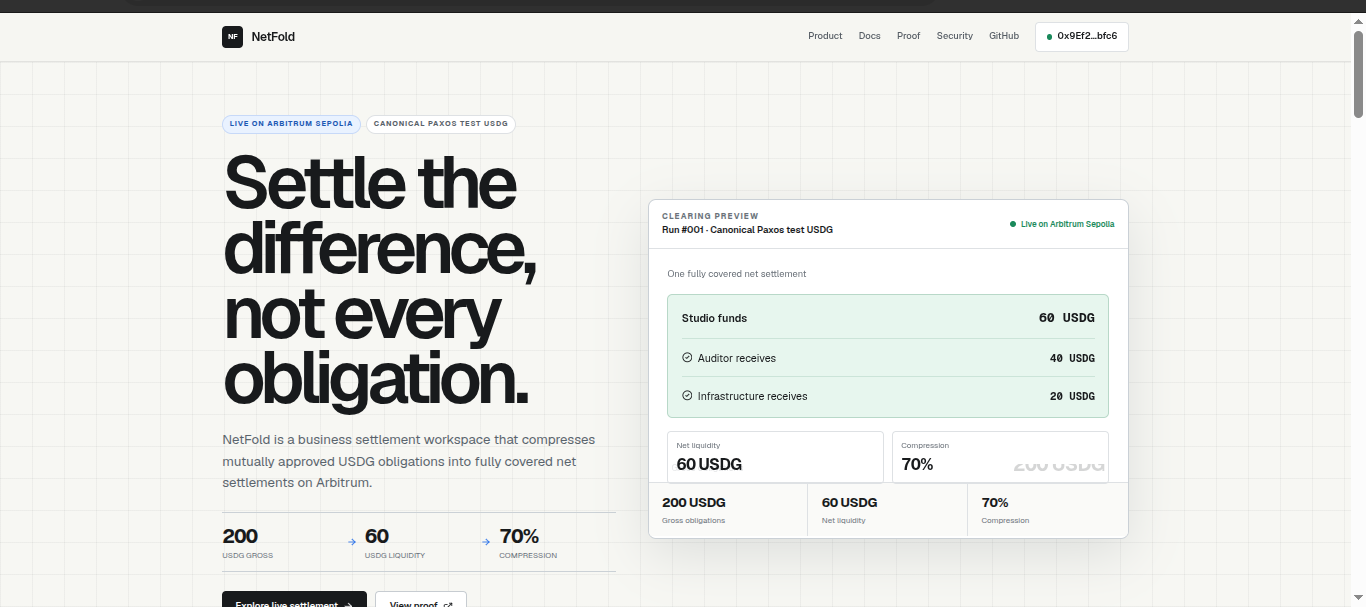Click the external link icon on View proof
This screenshot has height=607, width=1366.
[x=448, y=605]
